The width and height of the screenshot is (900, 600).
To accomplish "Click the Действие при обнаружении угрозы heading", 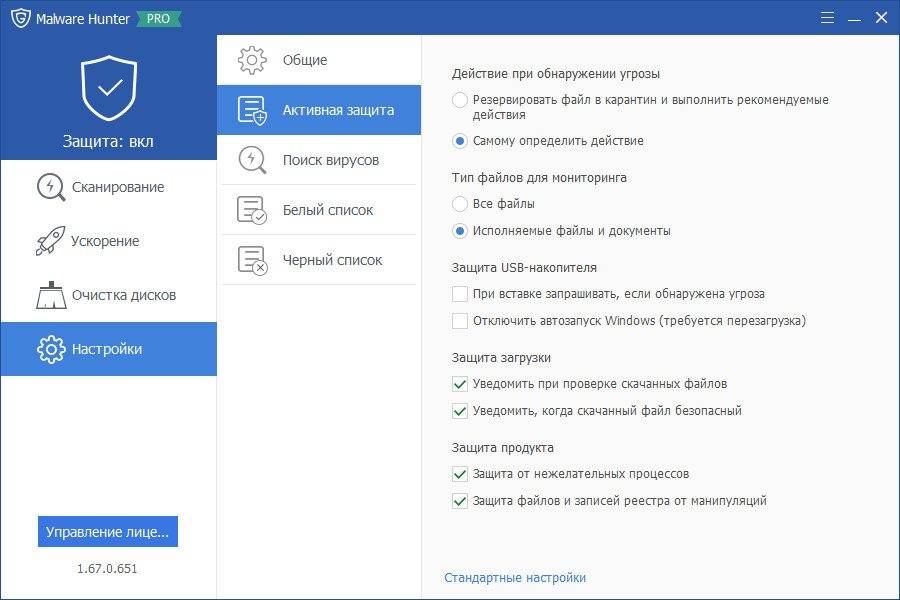I will [x=556, y=74].
